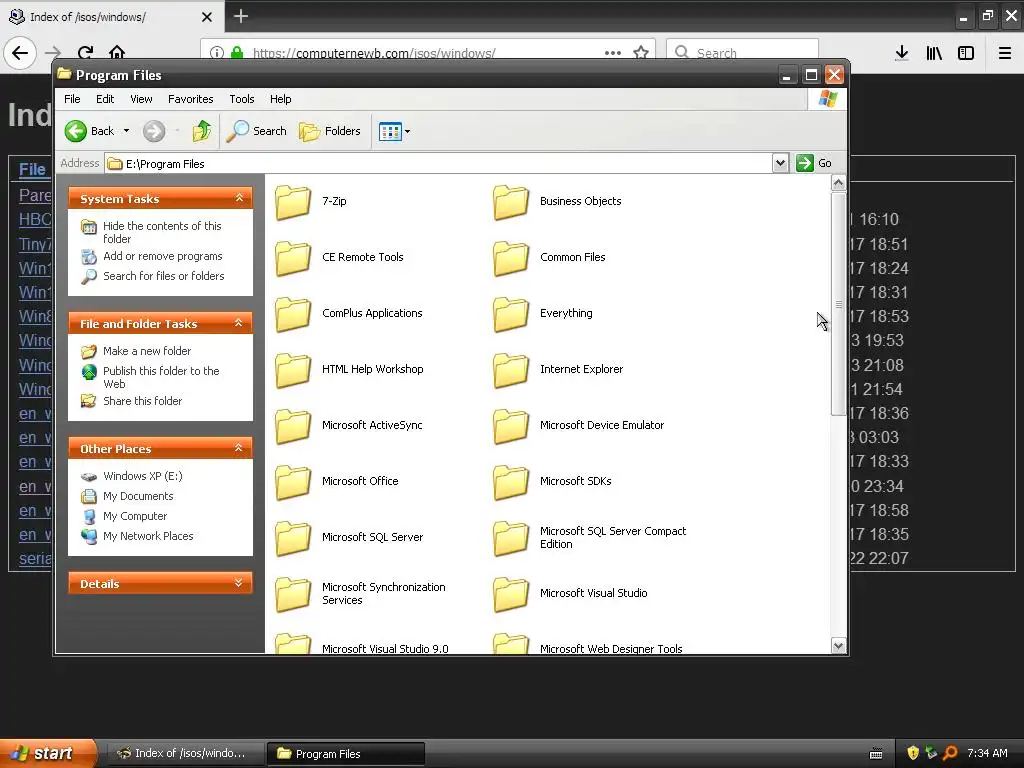This screenshot has width=1024, height=768.
Task: Select the Everything folder icon
Action: click(511, 314)
